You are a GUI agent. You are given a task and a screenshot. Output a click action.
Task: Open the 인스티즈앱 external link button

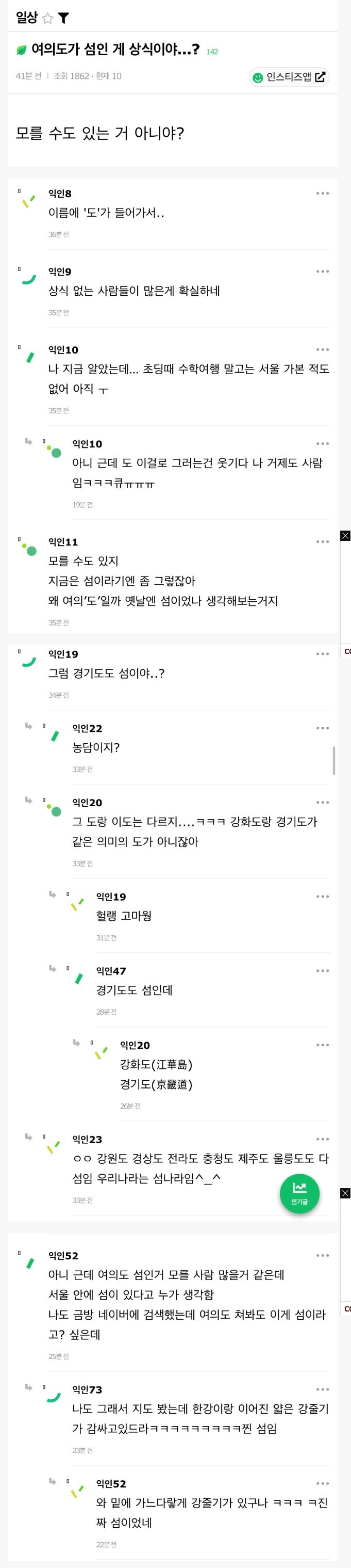click(x=289, y=77)
